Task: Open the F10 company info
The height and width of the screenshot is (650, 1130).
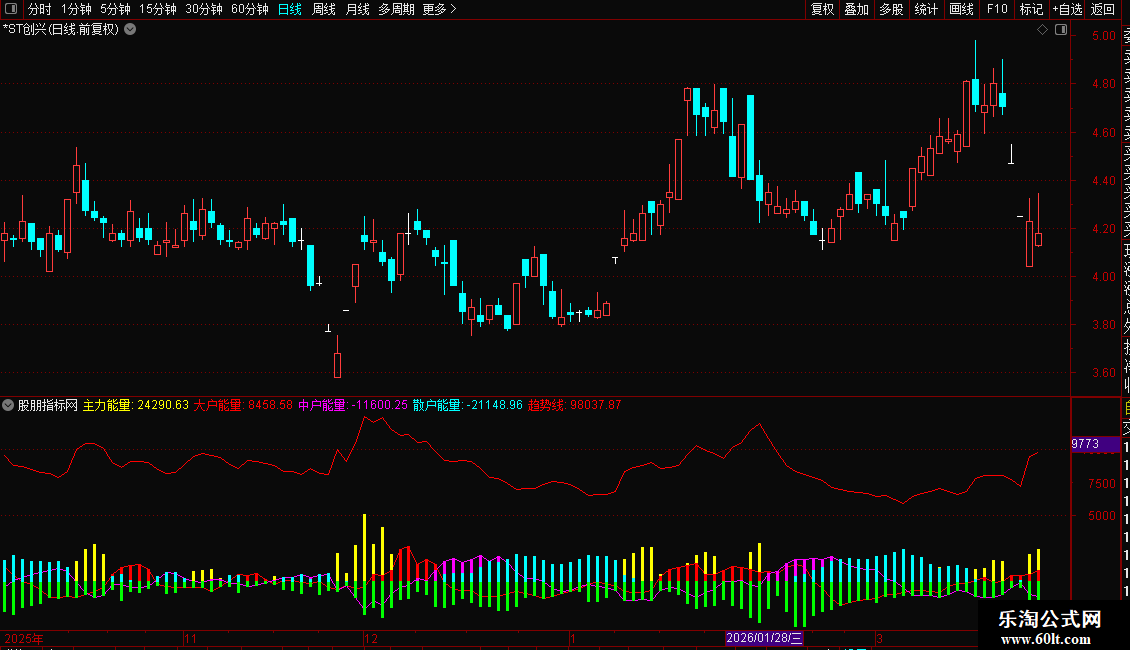Action: pos(997,9)
